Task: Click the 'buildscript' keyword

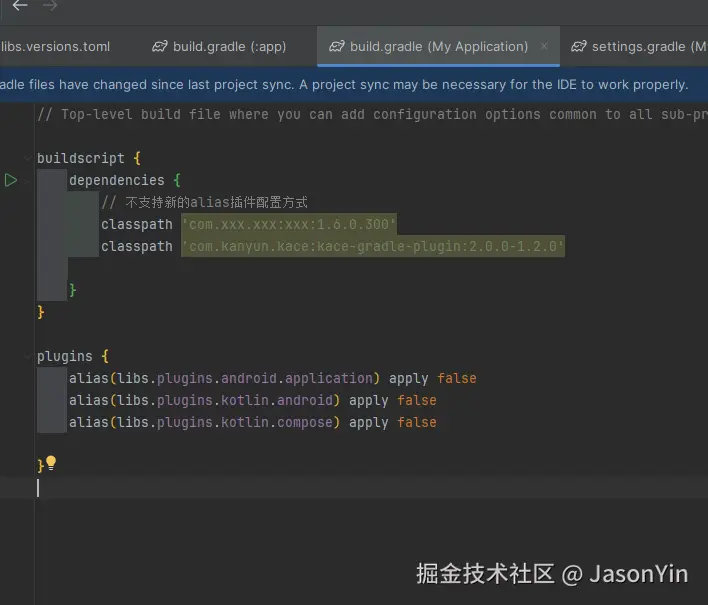Action: [x=80, y=158]
